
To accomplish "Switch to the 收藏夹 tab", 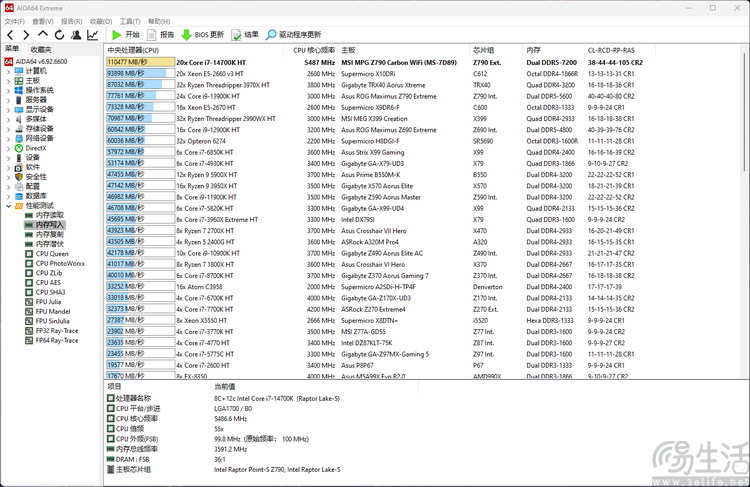I will coord(41,49).
